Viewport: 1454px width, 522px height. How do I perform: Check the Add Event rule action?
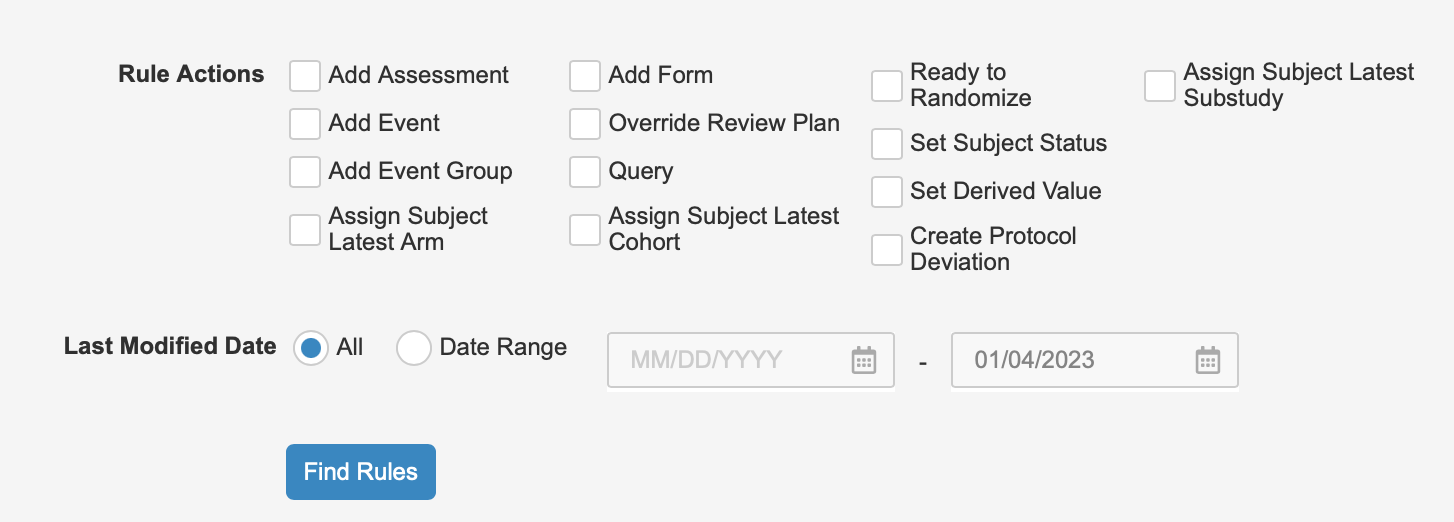click(x=305, y=124)
